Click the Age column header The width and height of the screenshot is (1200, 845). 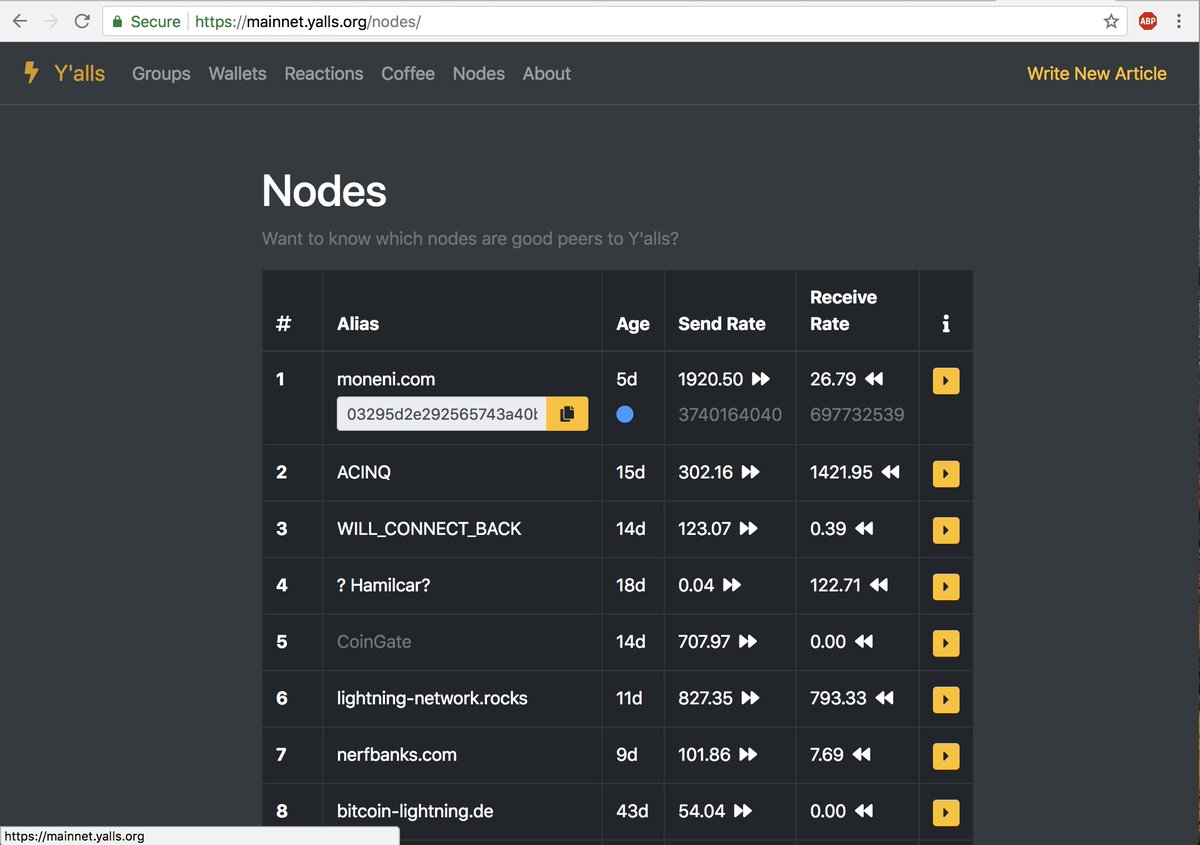(633, 324)
